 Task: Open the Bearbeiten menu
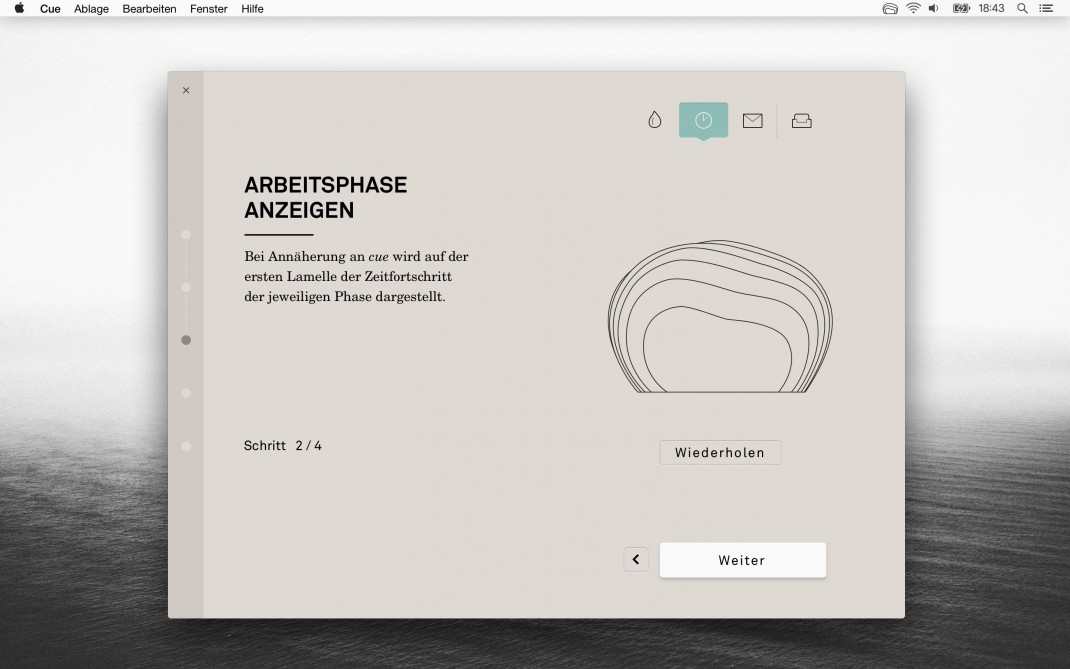click(x=149, y=9)
